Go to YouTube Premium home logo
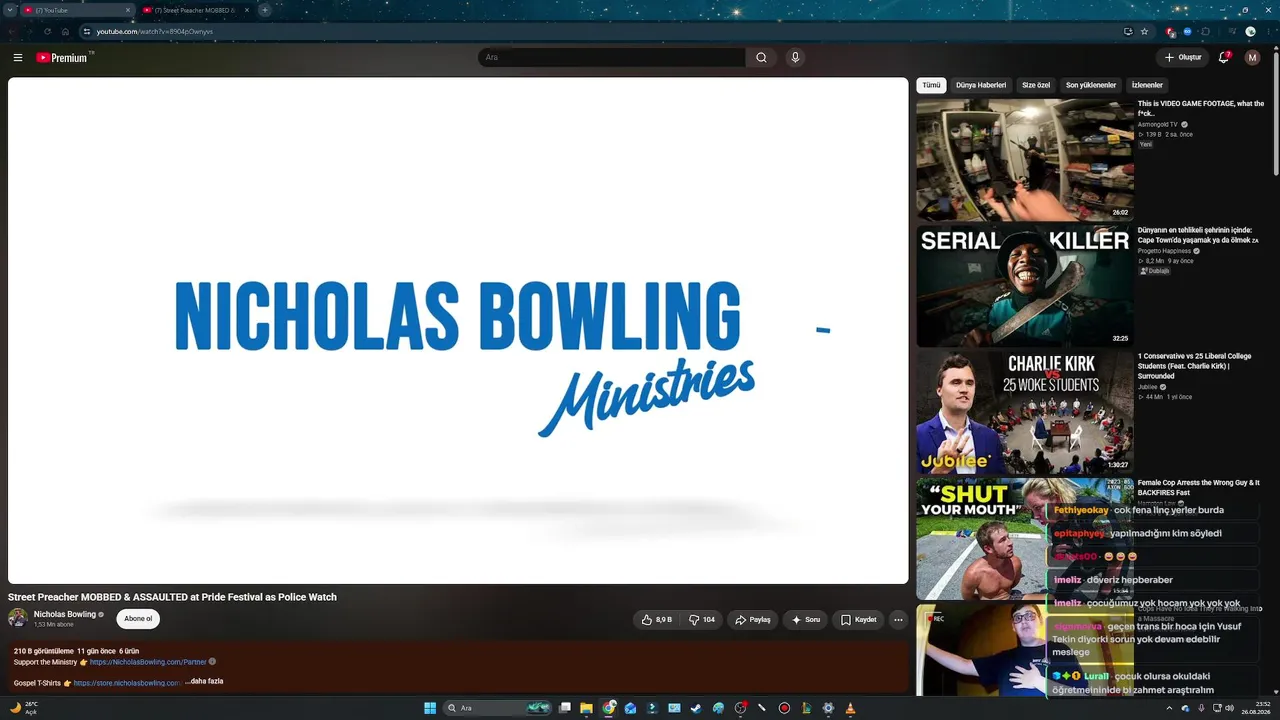Image resolution: width=1280 pixels, height=720 pixels. (x=63, y=58)
